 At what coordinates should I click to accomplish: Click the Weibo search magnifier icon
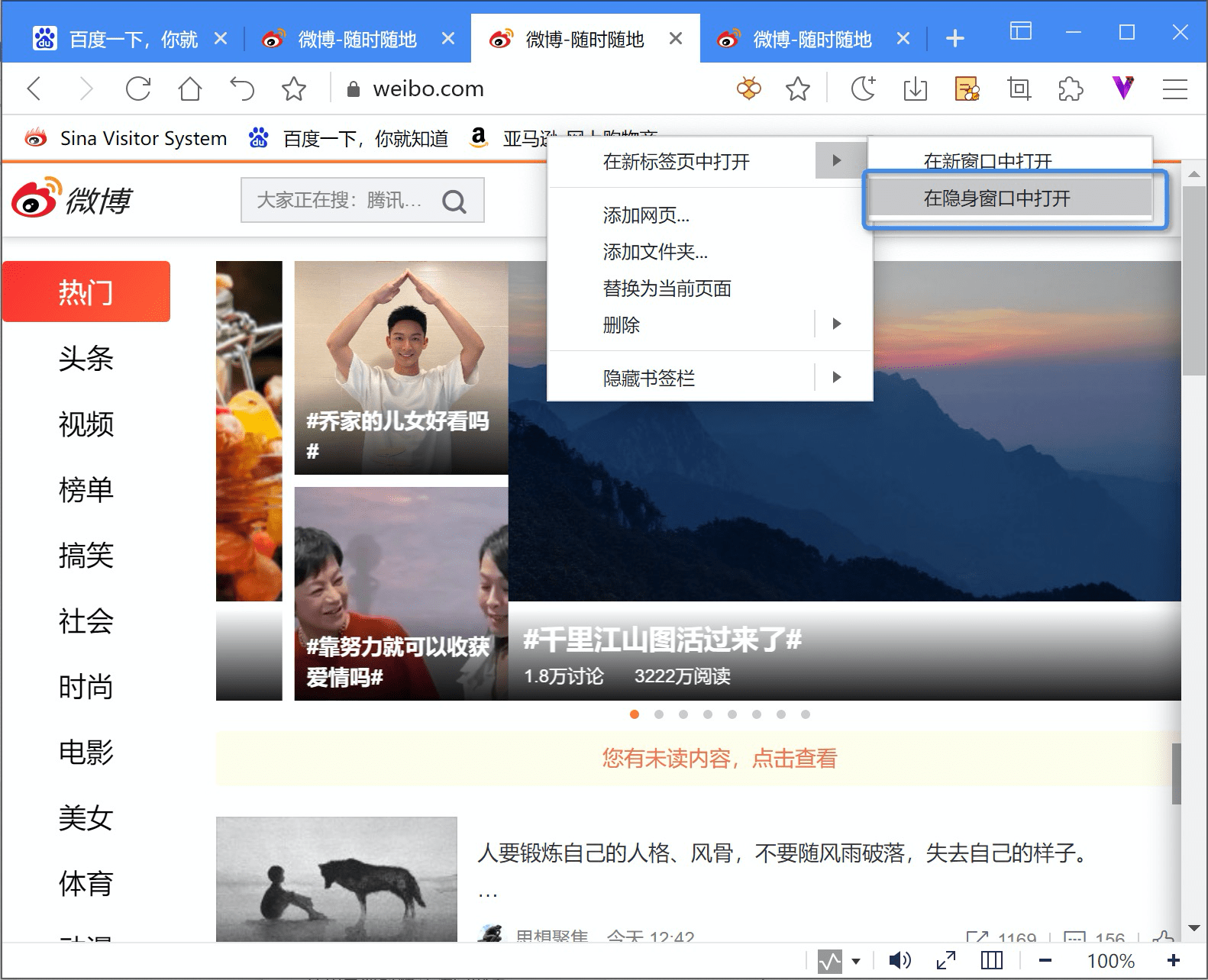454,201
